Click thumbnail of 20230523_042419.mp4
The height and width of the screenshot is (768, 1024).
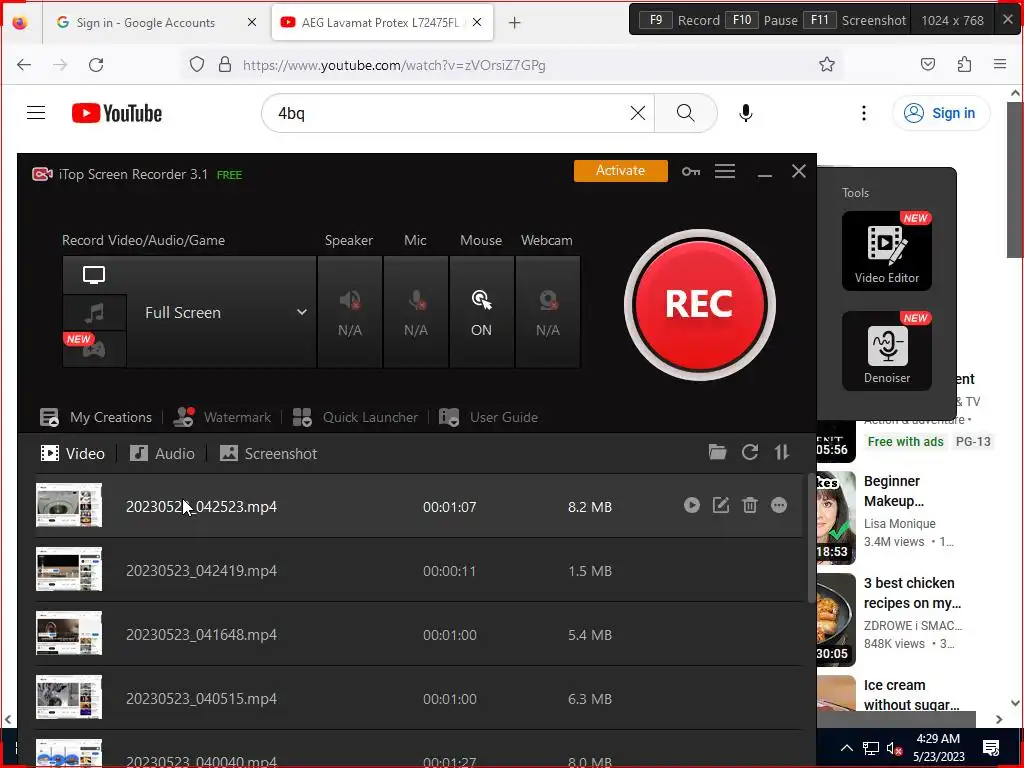69,569
